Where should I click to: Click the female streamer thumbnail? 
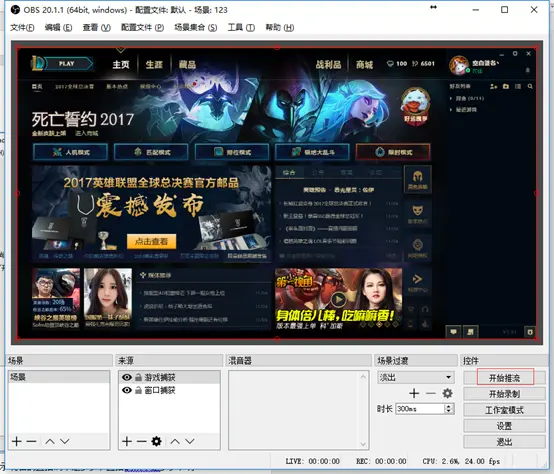pos(108,298)
